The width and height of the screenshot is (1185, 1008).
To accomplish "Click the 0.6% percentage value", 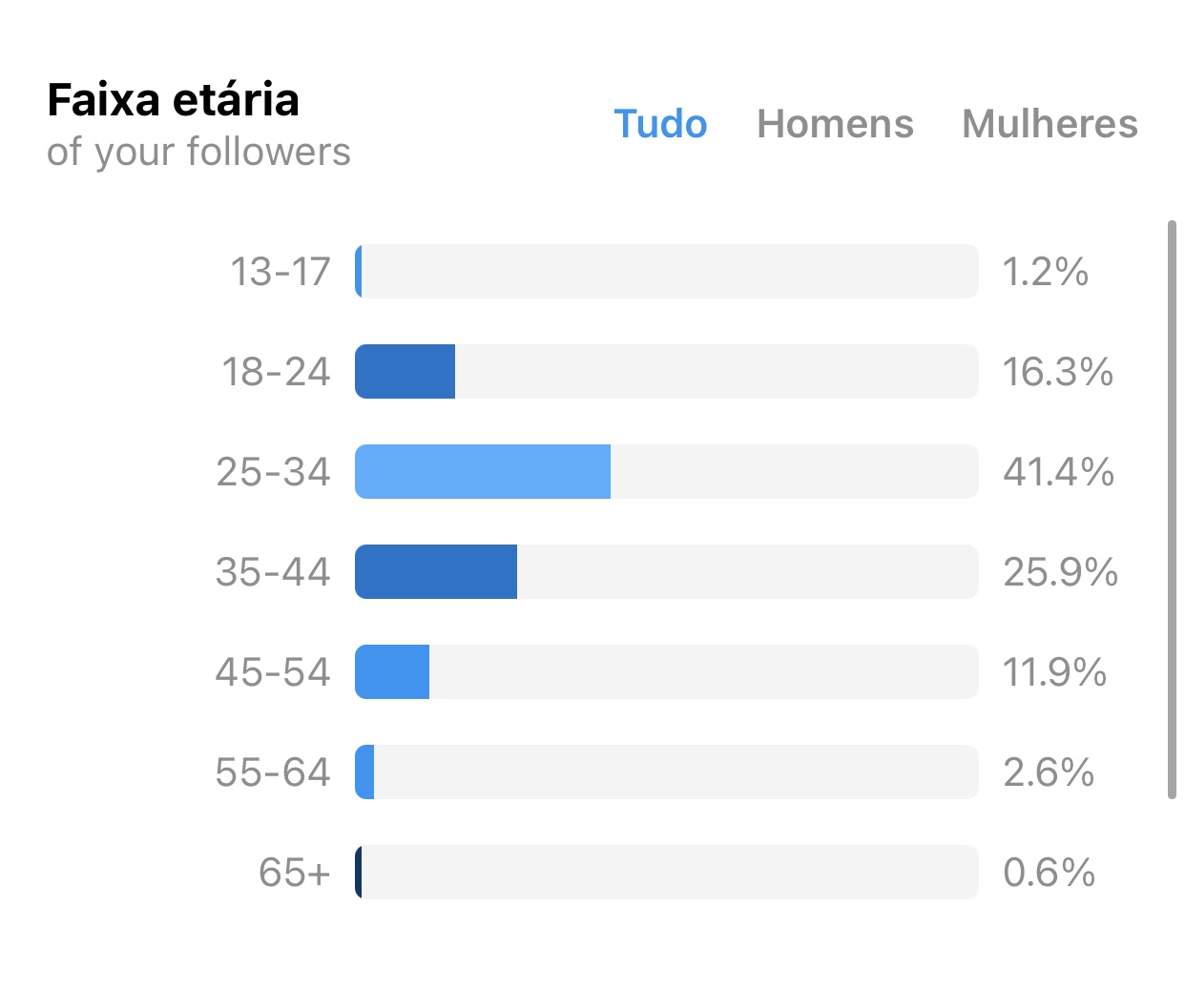I will point(1049,872).
